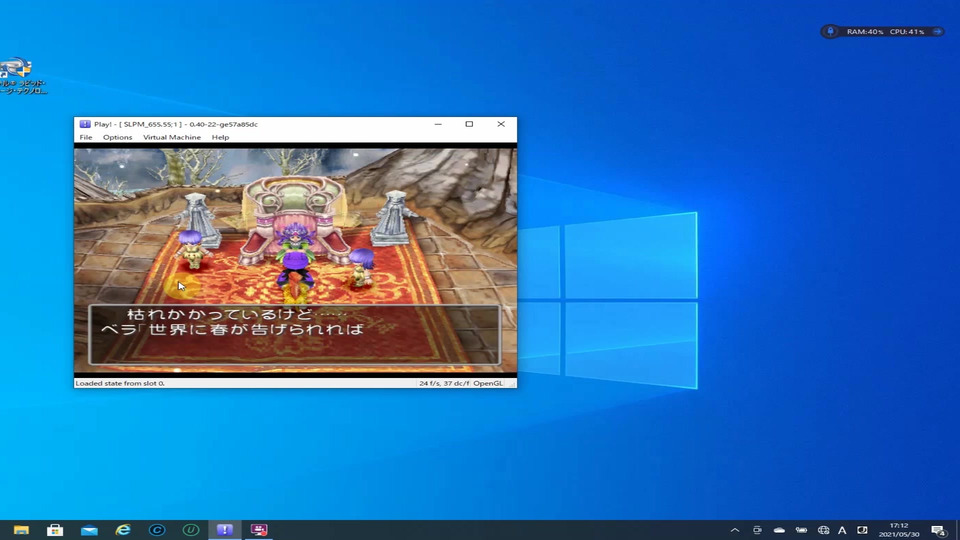Open the clock showing 17:12
This screenshot has width=960, height=540.
click(899, 530)
